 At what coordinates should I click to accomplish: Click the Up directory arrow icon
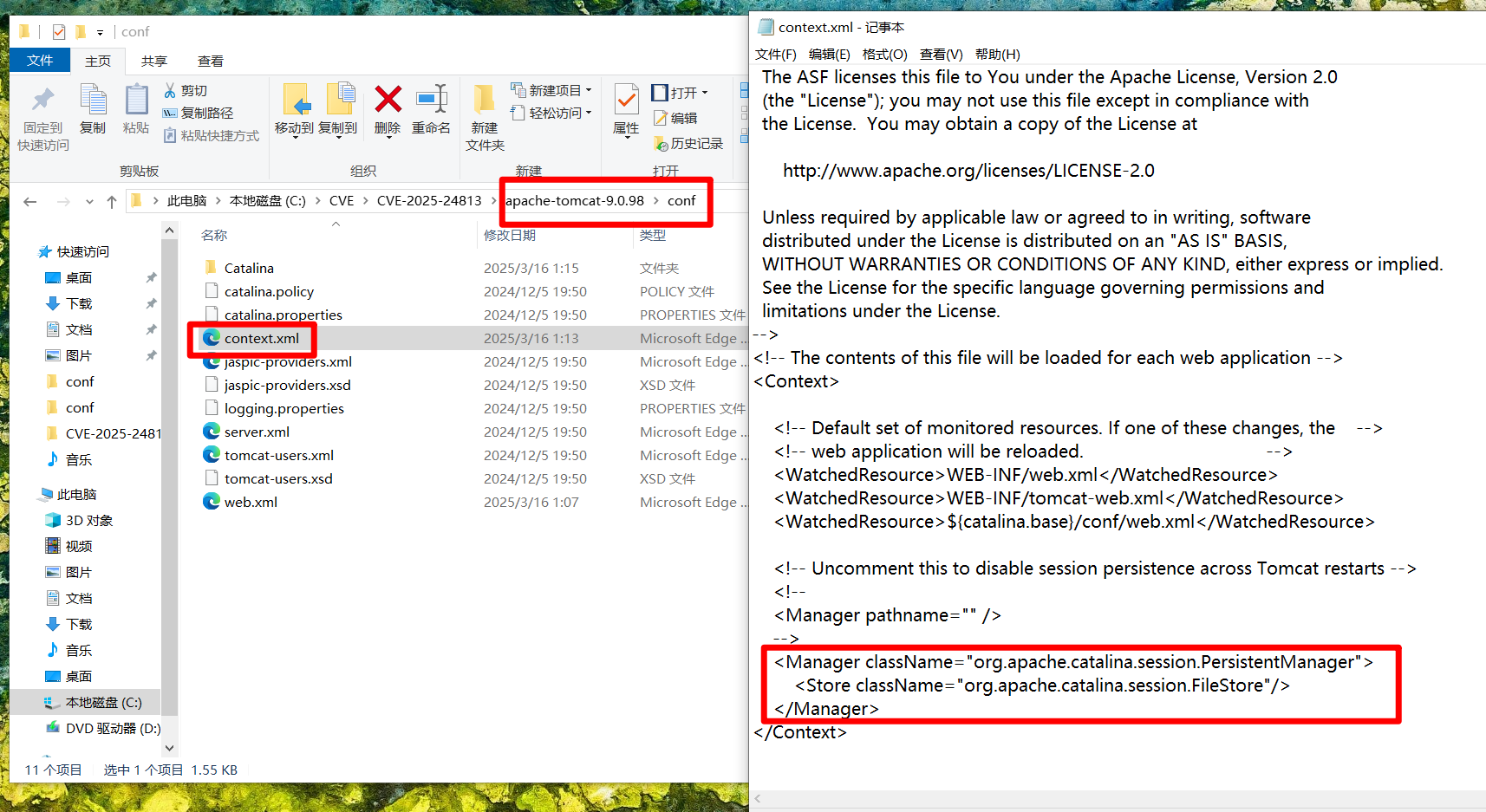click(x=111, y=201)
